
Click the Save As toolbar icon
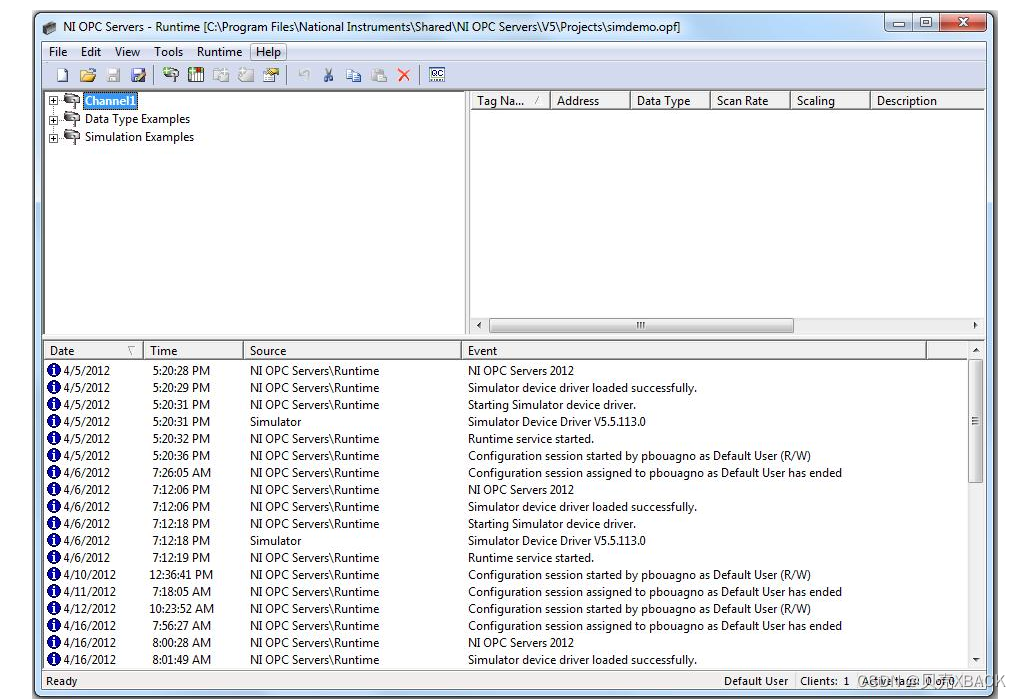[x=138, y=75]
